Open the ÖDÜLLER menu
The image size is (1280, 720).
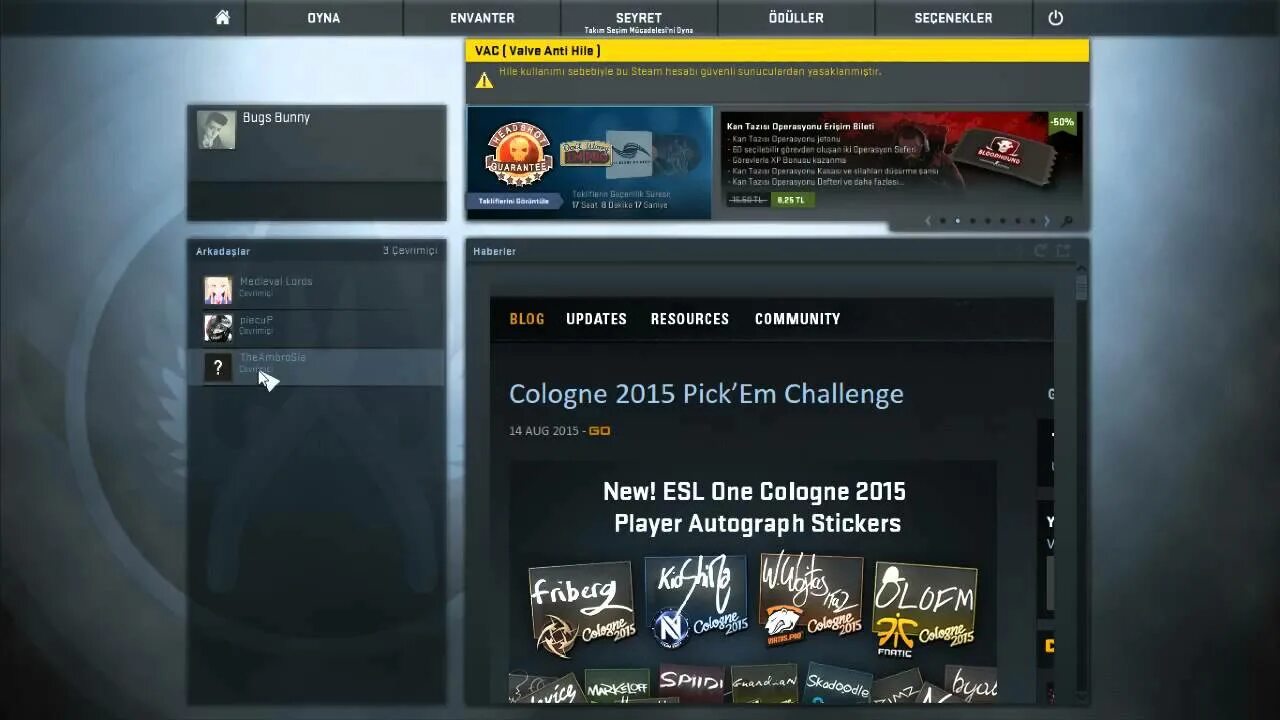tap(796, 18)
